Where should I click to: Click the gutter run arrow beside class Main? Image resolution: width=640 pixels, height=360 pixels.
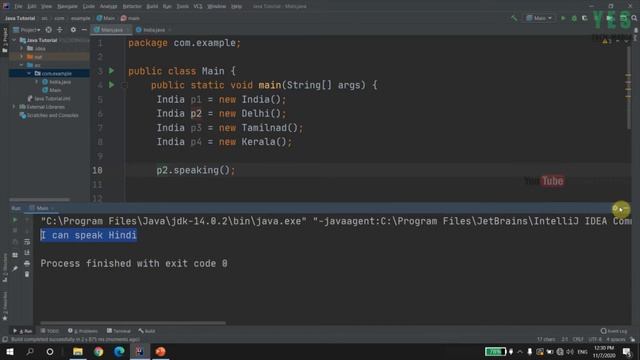point(111,71)
